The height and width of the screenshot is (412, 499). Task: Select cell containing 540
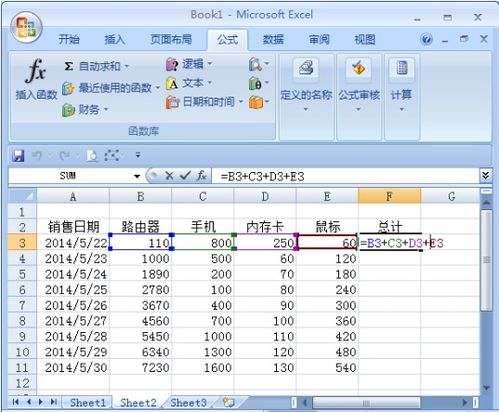327,367
